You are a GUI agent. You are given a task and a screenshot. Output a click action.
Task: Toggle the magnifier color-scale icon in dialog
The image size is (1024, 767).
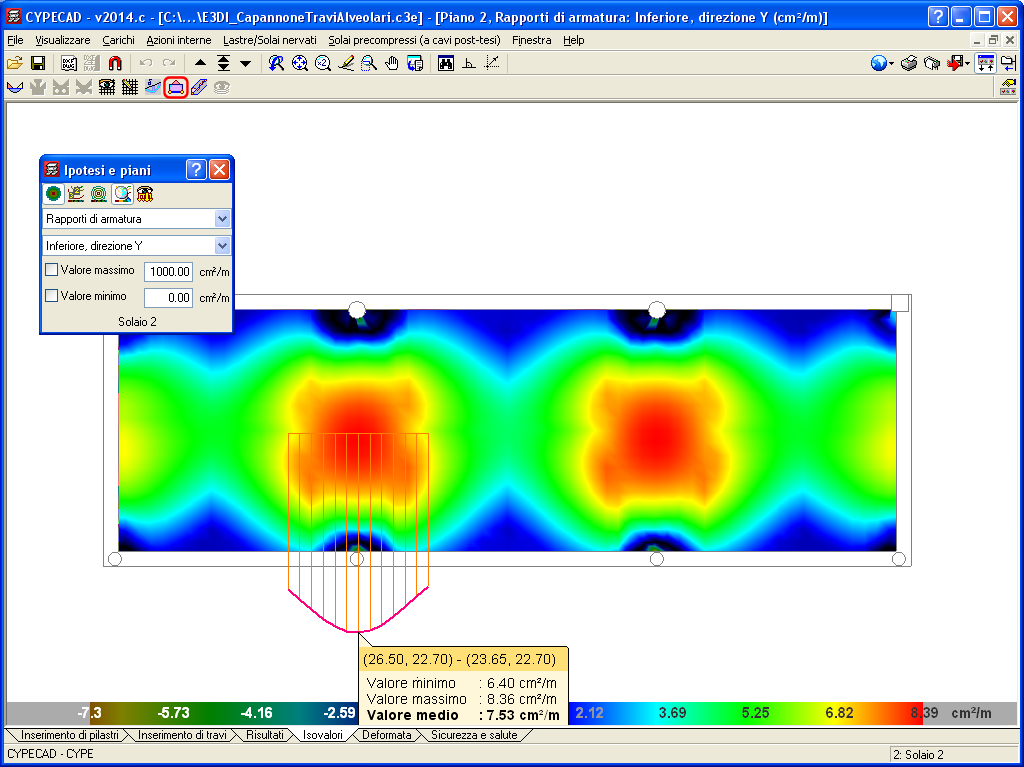tap(122, 193)
